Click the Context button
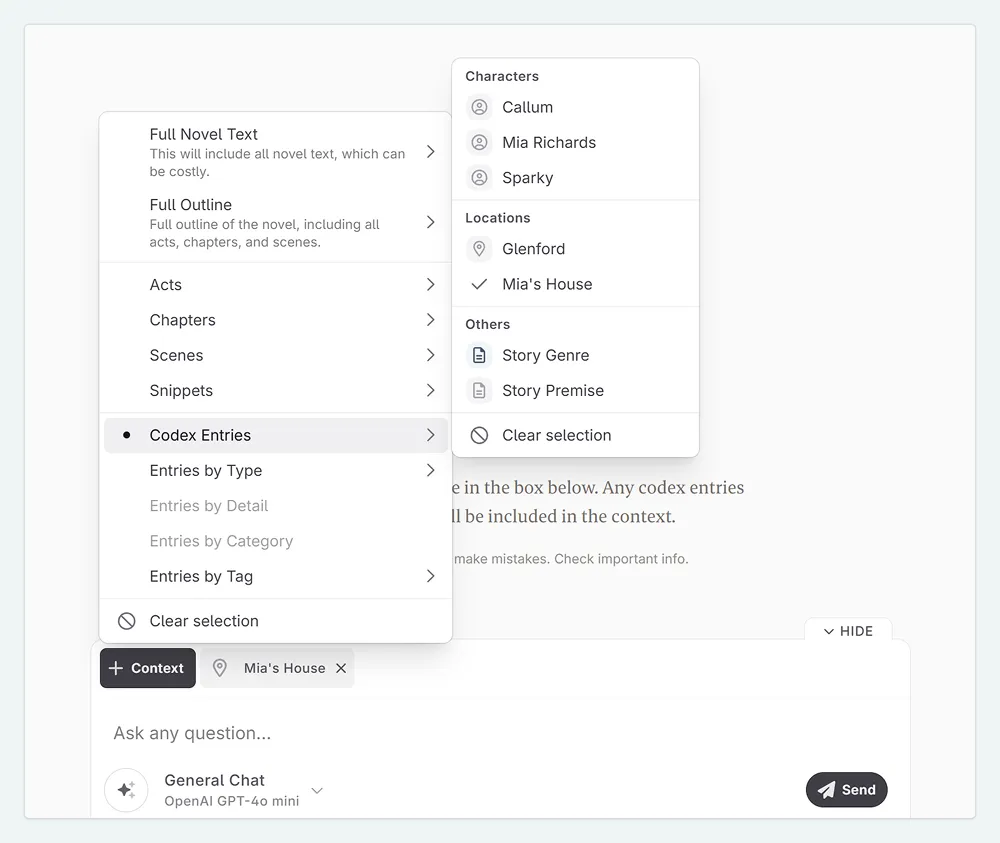This screenshot has width=1000, height=843. pyautogui.click(x=147, y=668)
